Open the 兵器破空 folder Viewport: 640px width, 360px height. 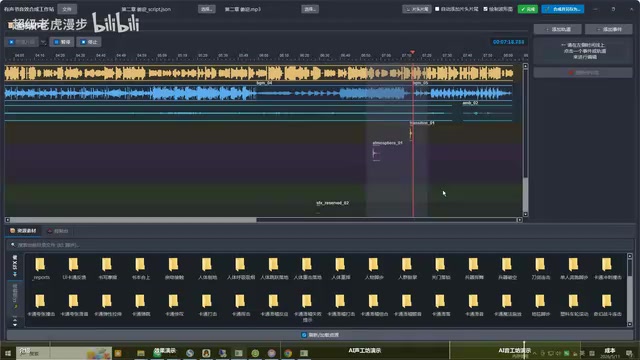pyautogui.click(x=507, y=268)
